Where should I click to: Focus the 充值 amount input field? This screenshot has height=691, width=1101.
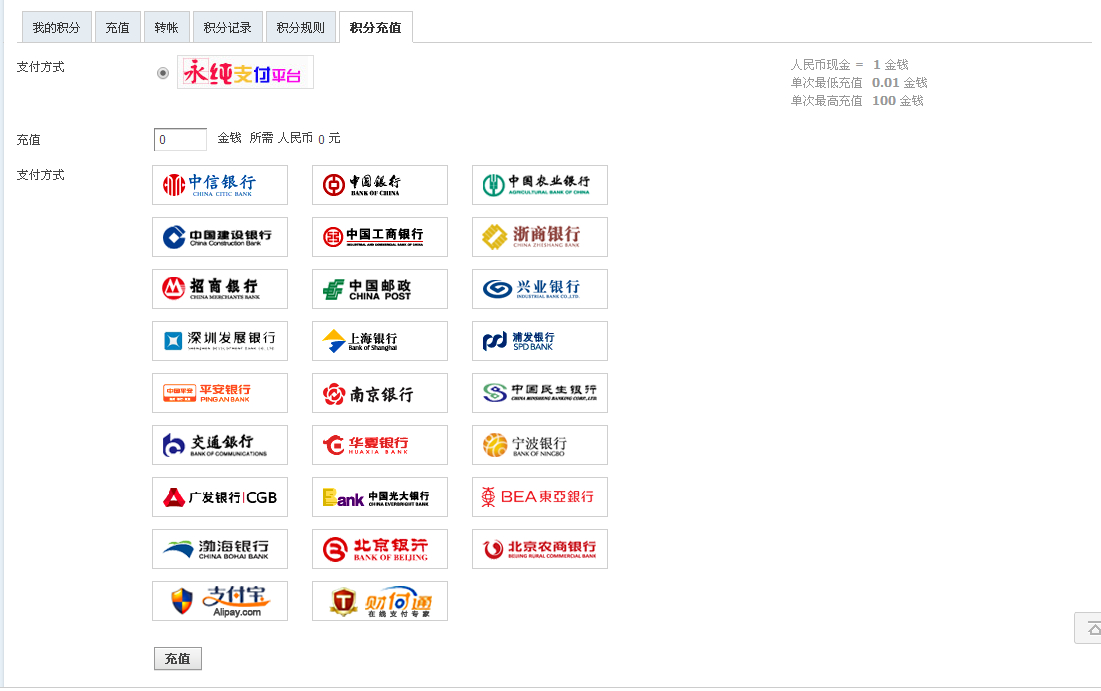[180, 139]
